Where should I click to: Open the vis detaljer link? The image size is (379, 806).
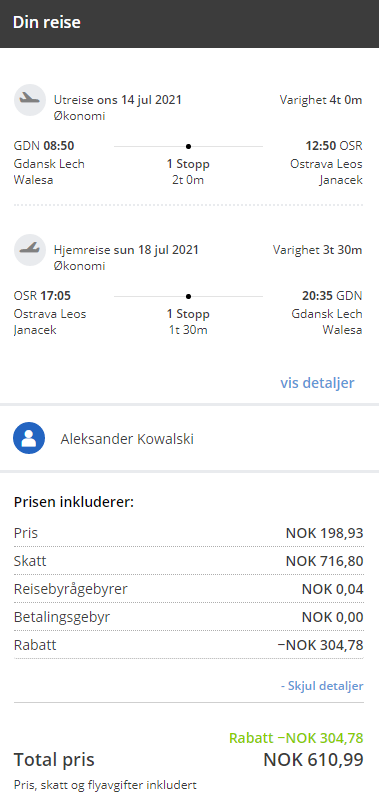[317, 383]
